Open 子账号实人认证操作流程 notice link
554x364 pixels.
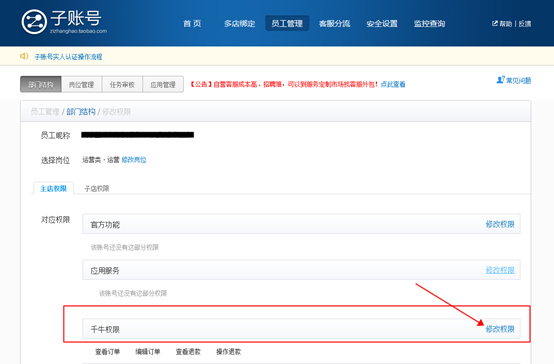pyautogui.click(x=68, y=57)
